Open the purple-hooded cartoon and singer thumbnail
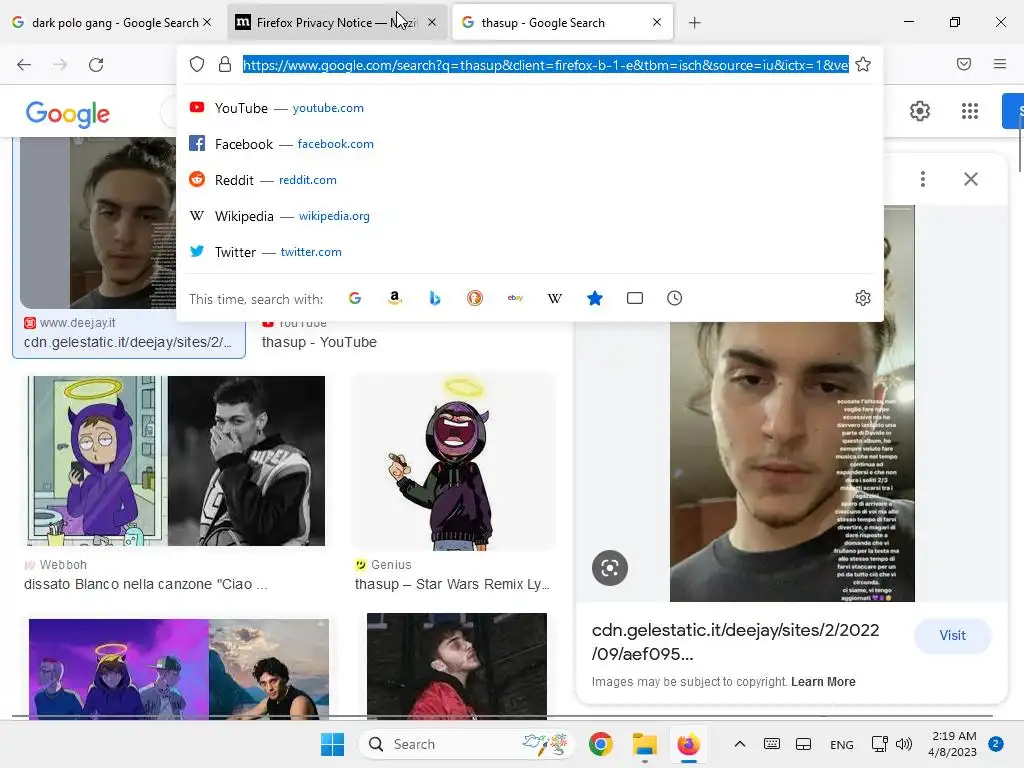Screen dimensions: 1024x768 [176, 460]
